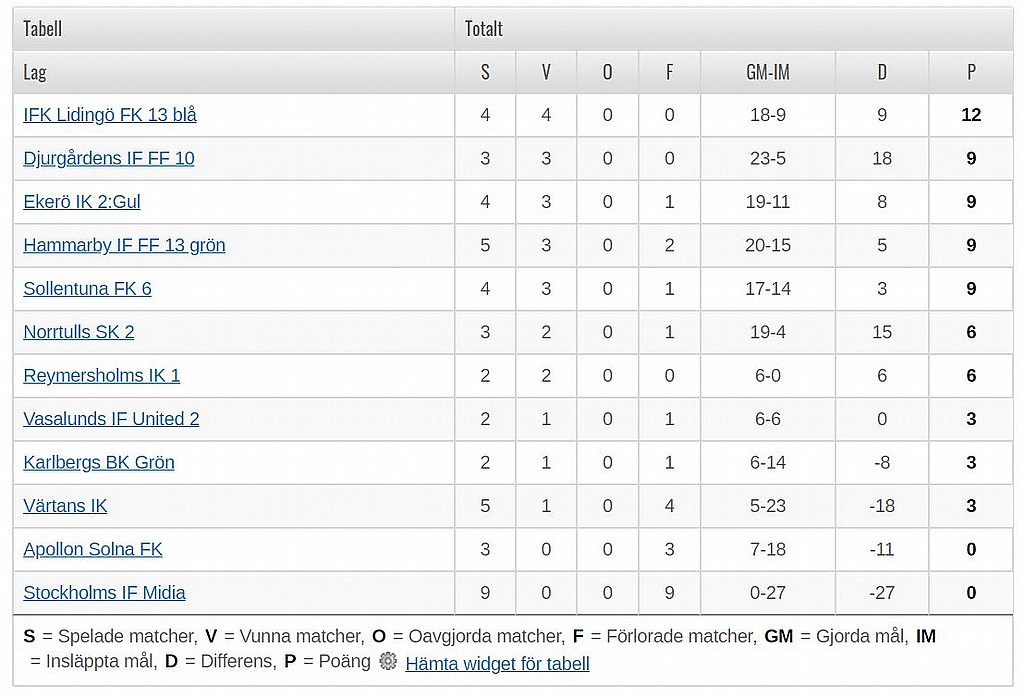Click the GM-IM column header
Screen dimensions: 1024x696
(767, 72)
